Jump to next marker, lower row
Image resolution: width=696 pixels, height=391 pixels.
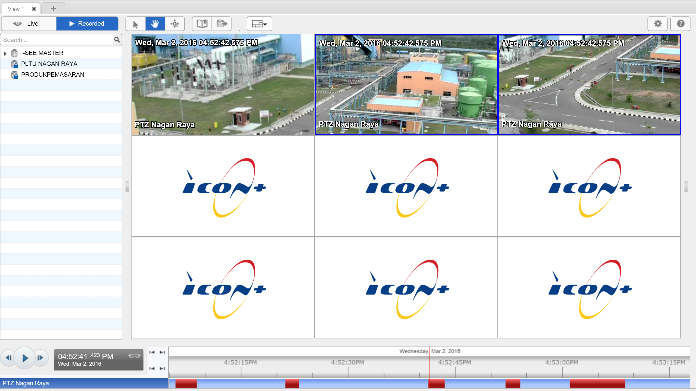[162, 368]
